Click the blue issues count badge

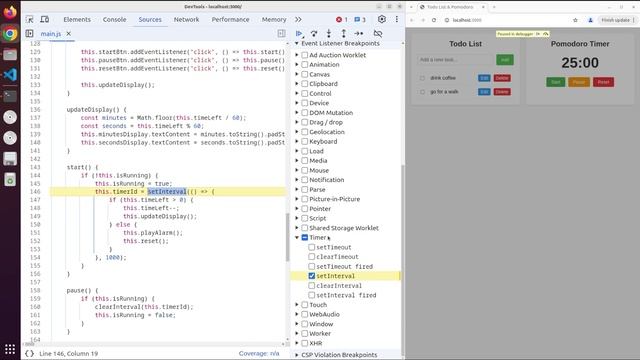click(360, 20)
